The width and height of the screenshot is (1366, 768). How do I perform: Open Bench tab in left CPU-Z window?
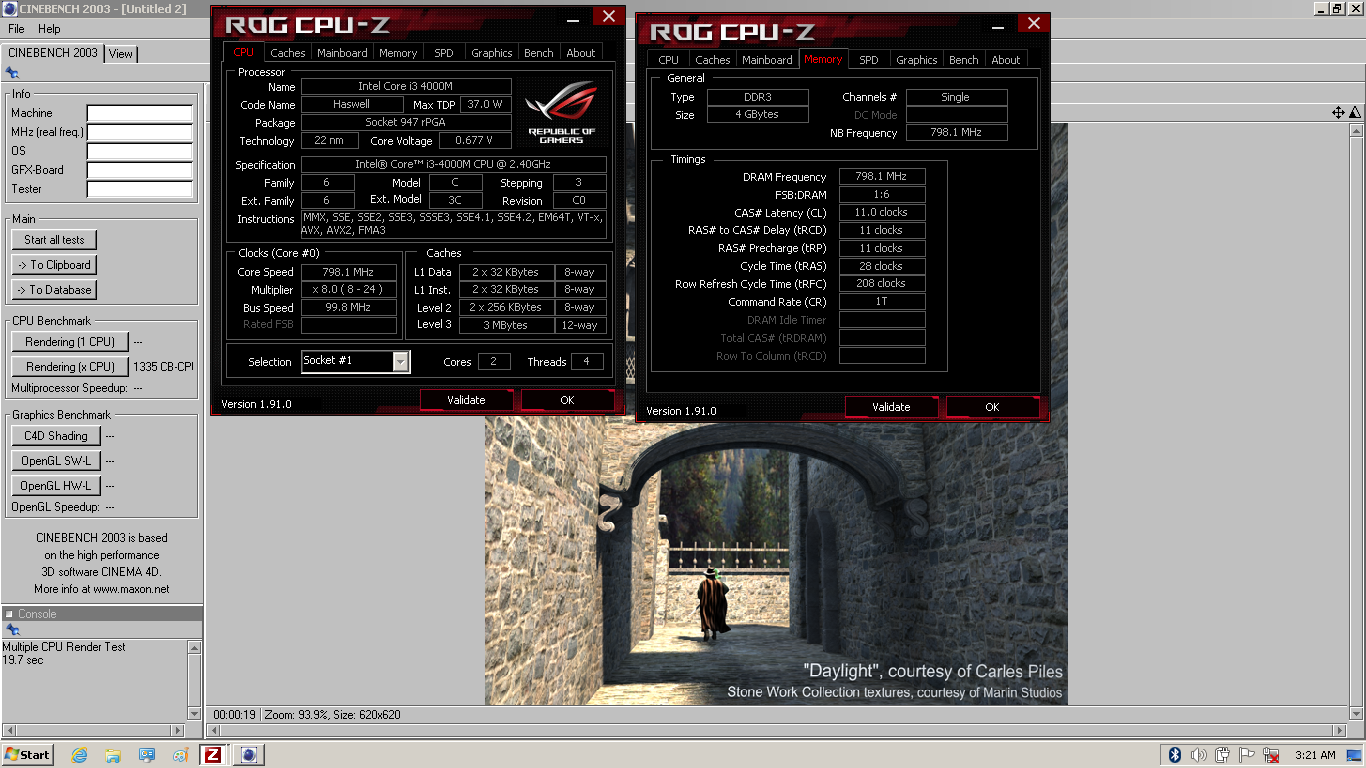coord(539,53)
